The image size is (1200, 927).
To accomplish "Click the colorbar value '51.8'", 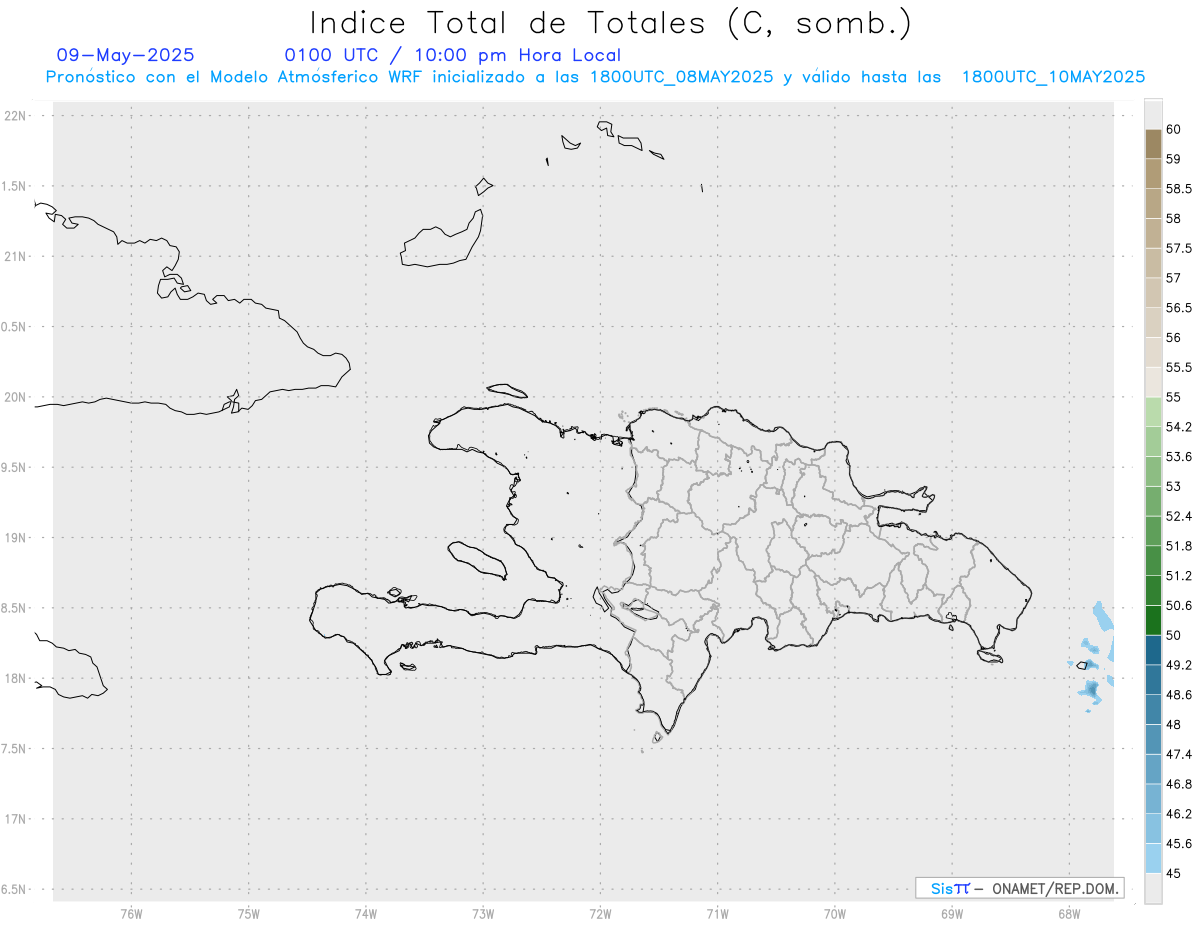I will click(1179, 547).
